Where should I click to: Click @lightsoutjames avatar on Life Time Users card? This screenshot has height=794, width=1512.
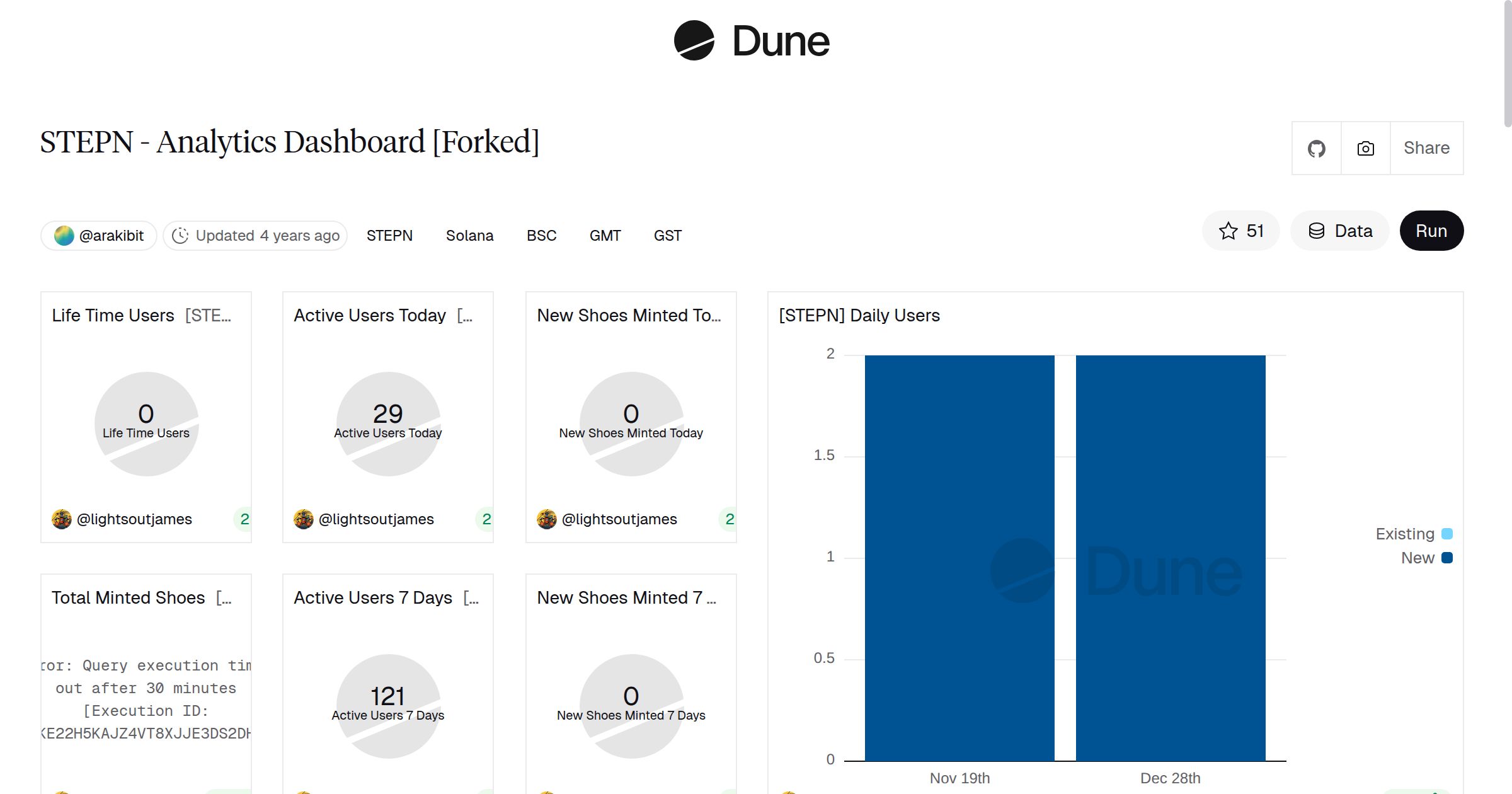pyautogui.click(x=61, y=519)
